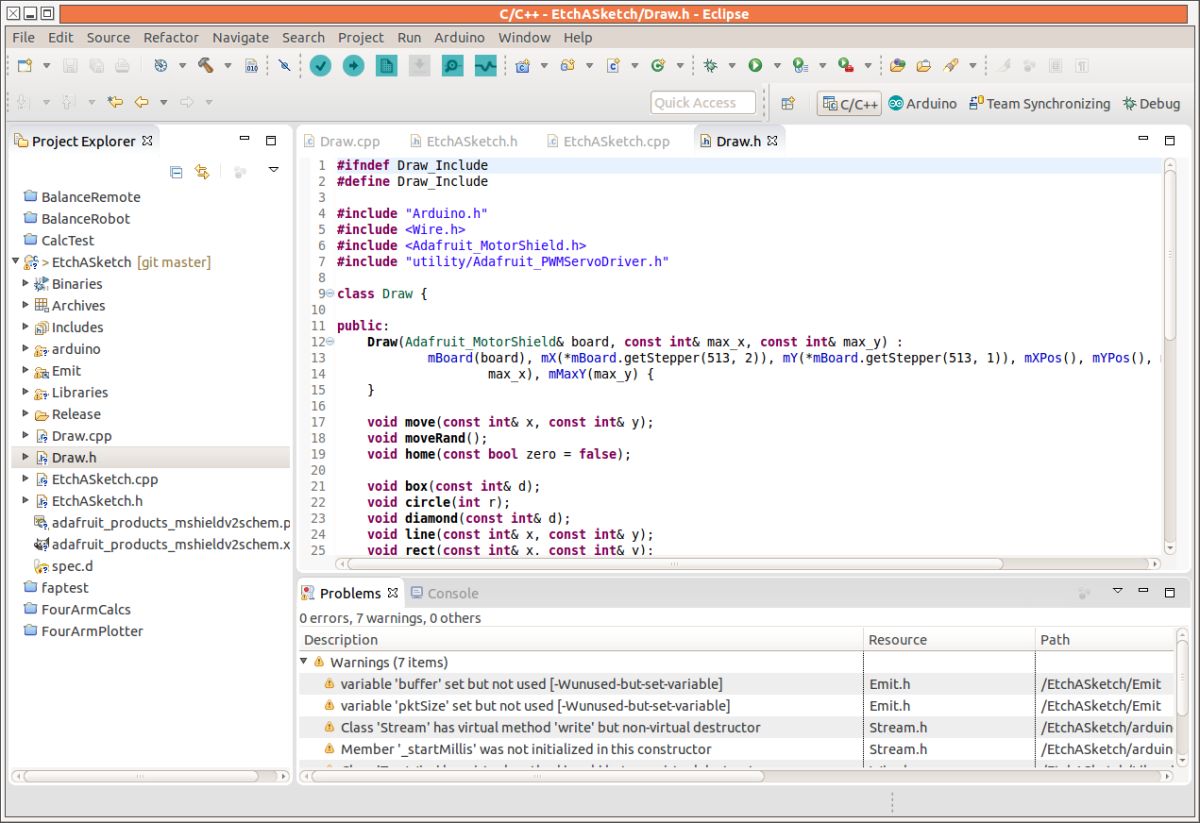Viewport: 1200px width, 823px height.
Task: Open Project Explorer view menu dropdown
Action: pos(273,171)
